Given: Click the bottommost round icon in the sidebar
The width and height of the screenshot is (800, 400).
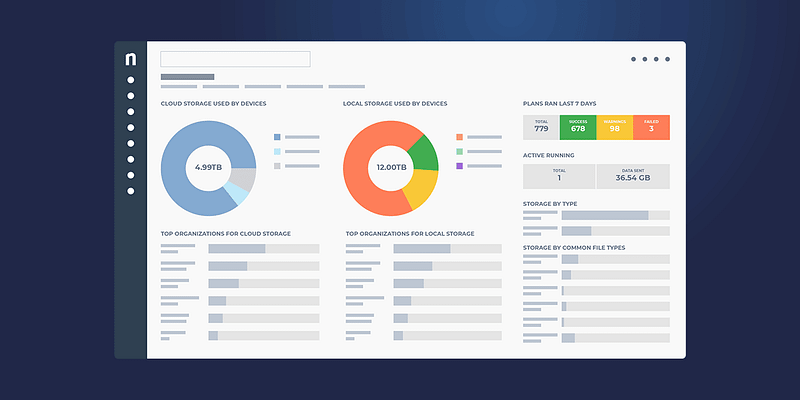Looking at the screenshot, I should 130,190.
